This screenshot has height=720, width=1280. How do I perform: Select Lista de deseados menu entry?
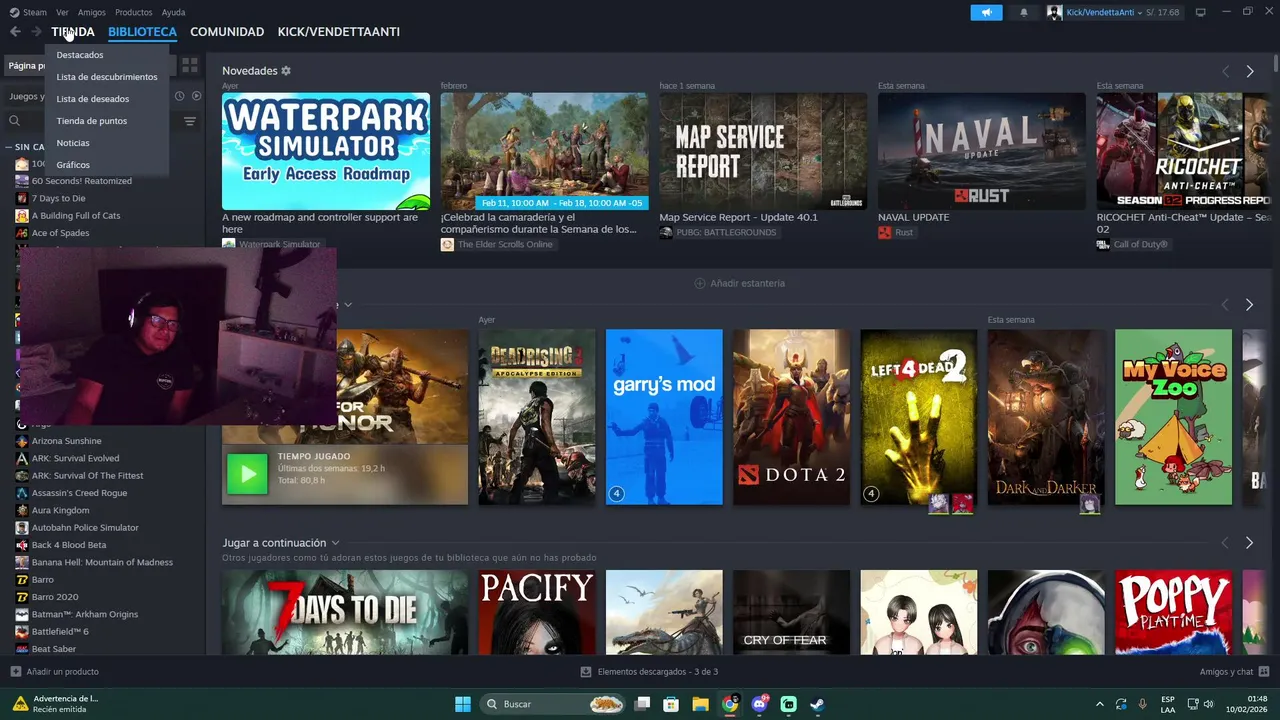click(93, 99)
